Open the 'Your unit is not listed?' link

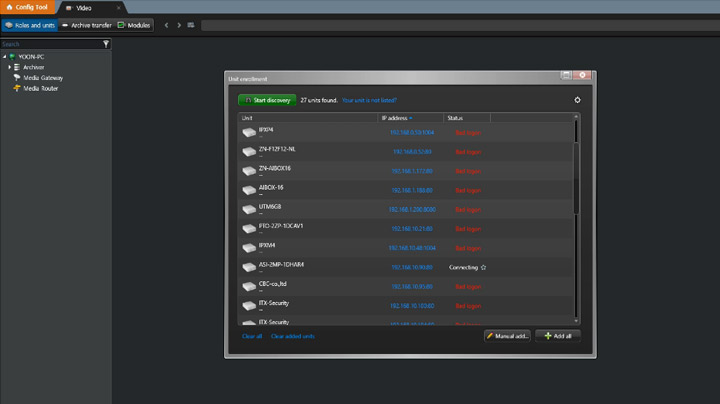click(x=369, y=100)
